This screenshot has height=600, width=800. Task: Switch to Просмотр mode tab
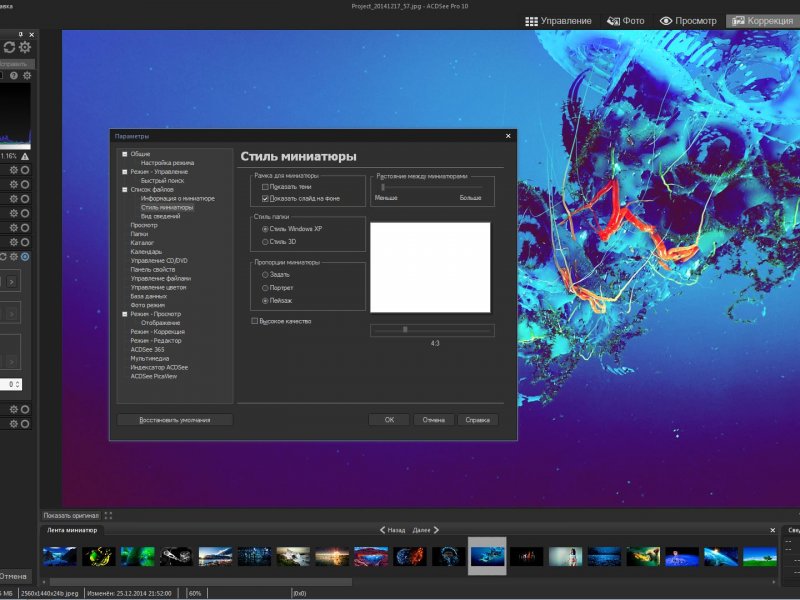tap(688, 21)
